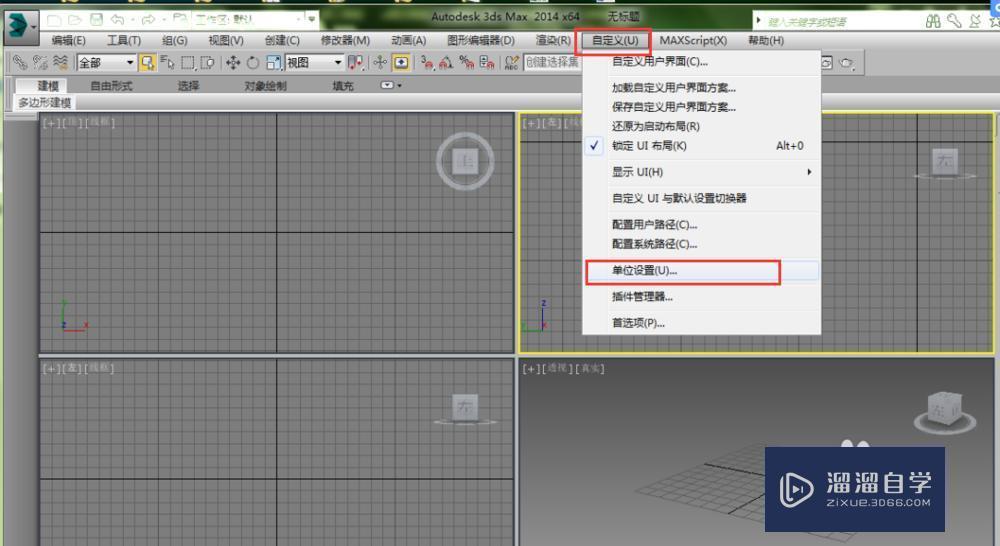Image resolution: width=1000 pixels, height=546 pixels.
Task: Open the MAXScript(X) menu
Action: point(693,40)
